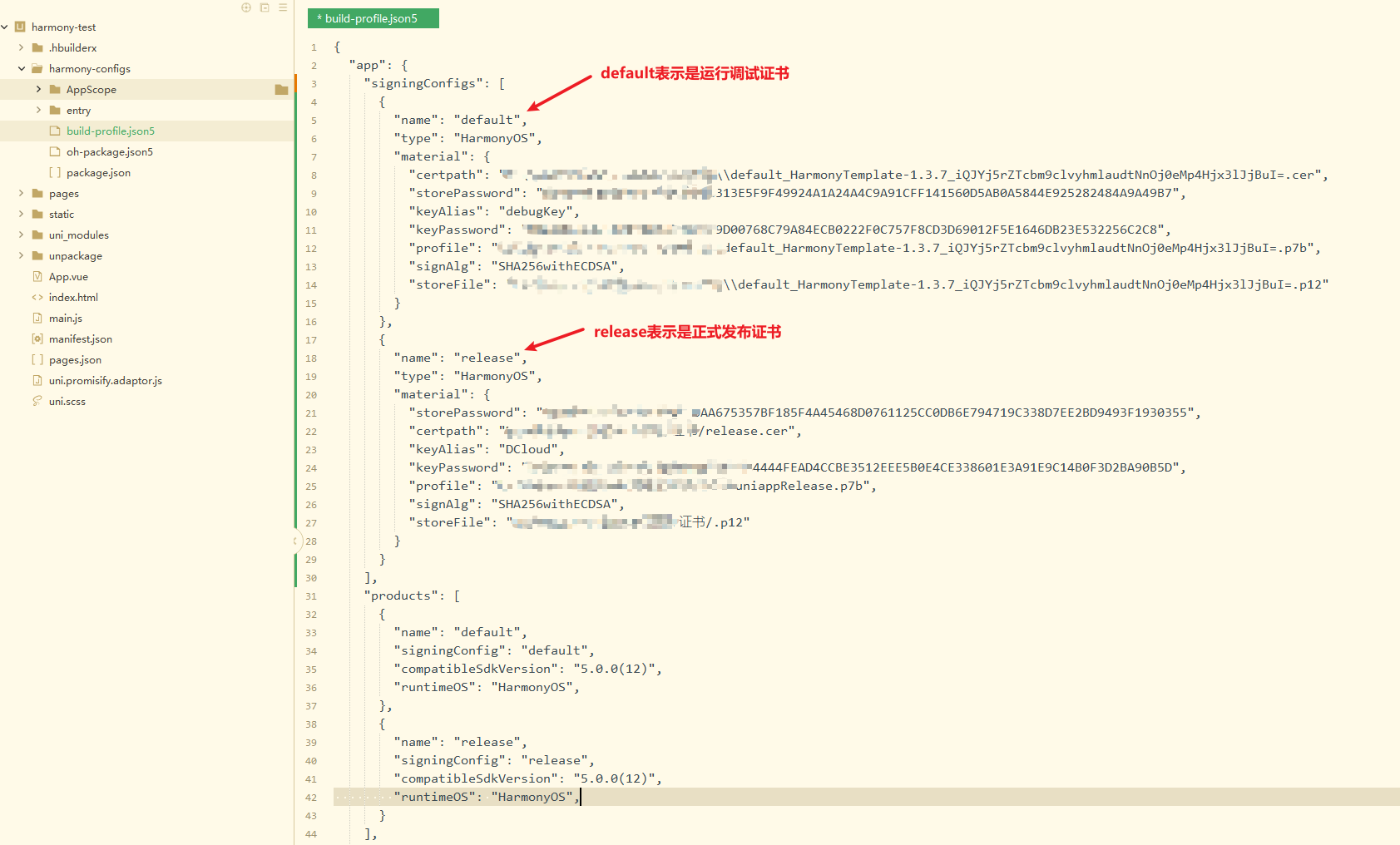Click the uni.scss file icon
The width and height of the screenshot is (1400, 845).
[x=37, y=402]
